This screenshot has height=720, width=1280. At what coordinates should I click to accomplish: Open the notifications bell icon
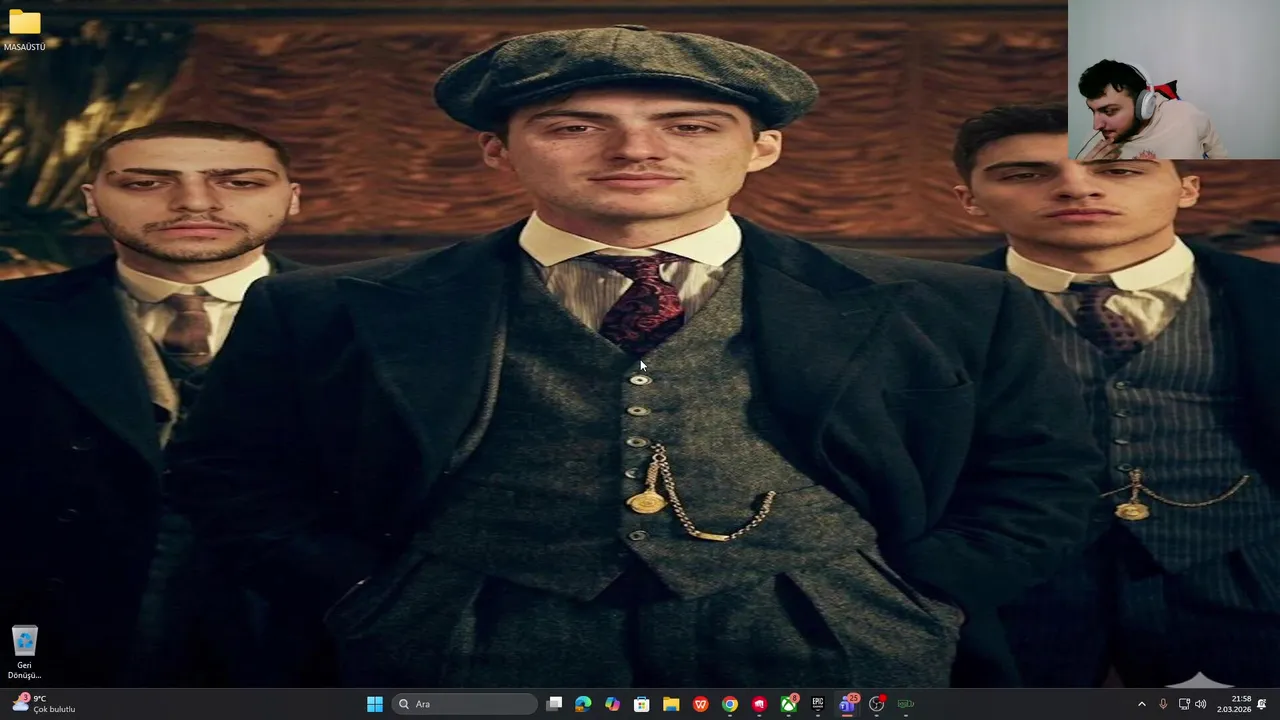(1262, 704)
